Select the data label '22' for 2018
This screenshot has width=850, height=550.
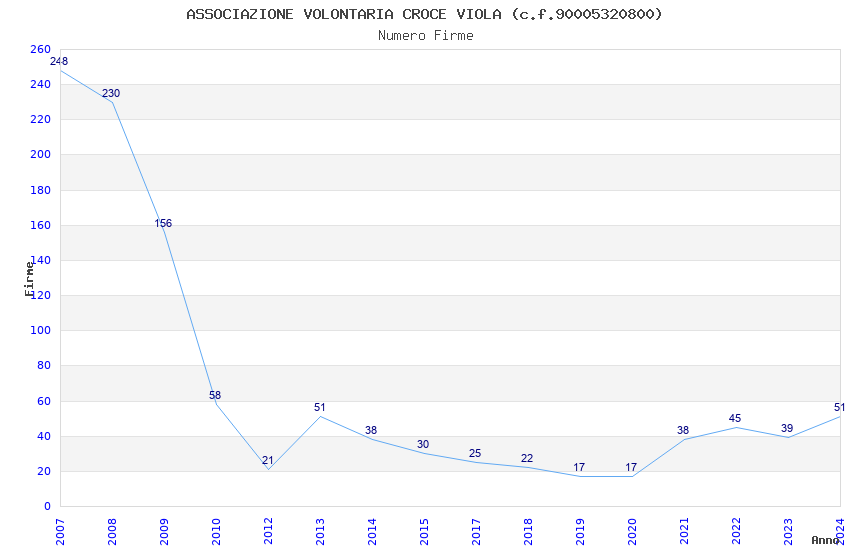coord(527,458)
